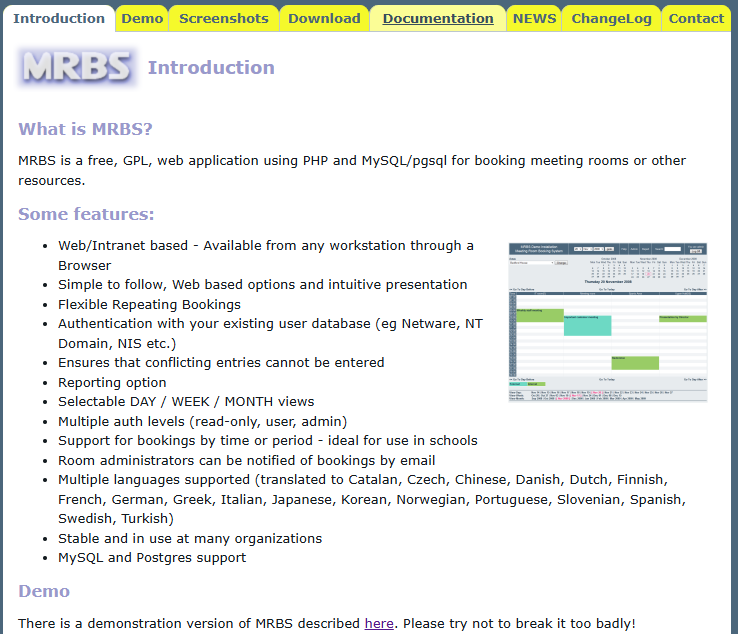Click the 'What is MRBS?' heading

[x=86, y=129]
